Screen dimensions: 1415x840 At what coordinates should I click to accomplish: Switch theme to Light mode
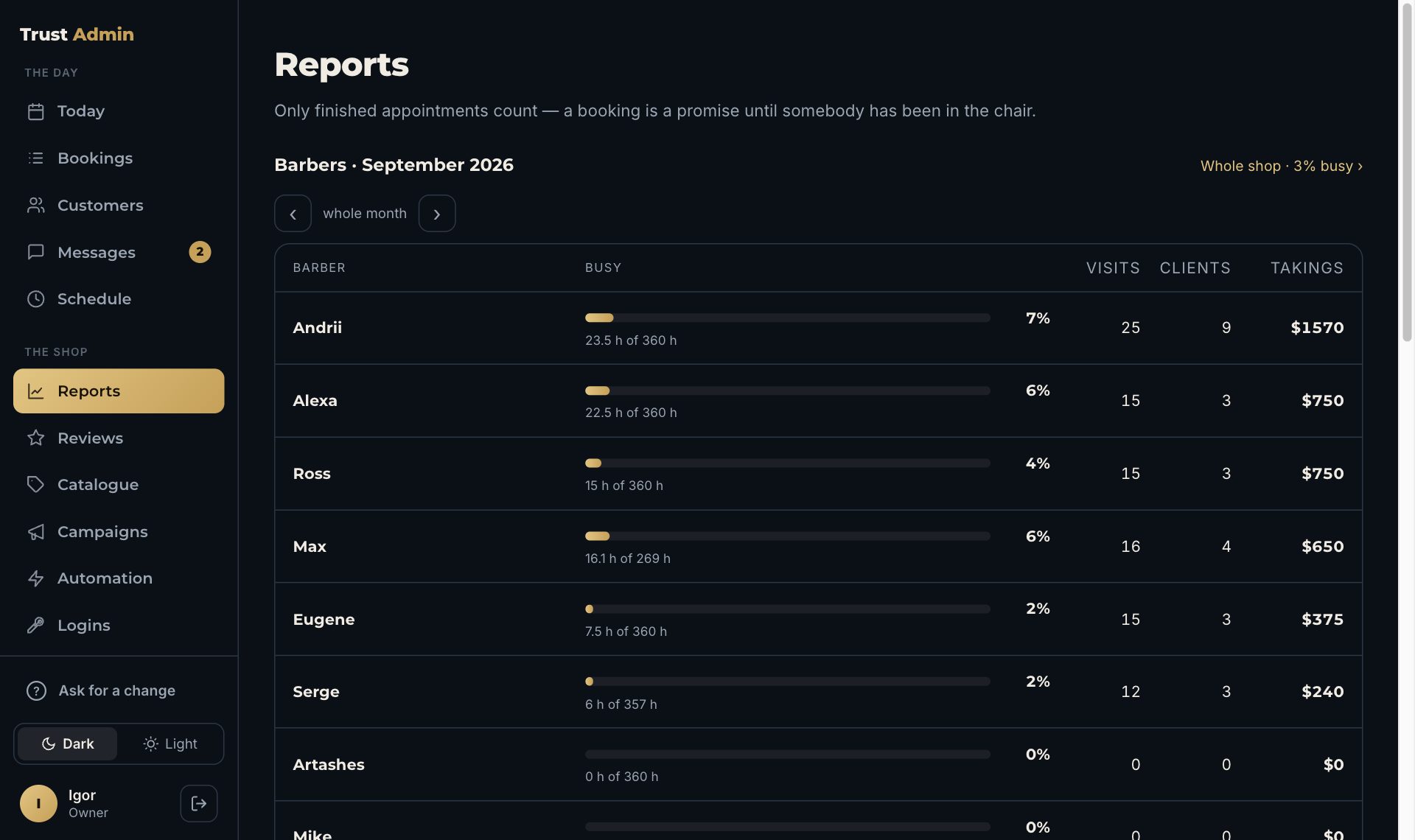170,744
